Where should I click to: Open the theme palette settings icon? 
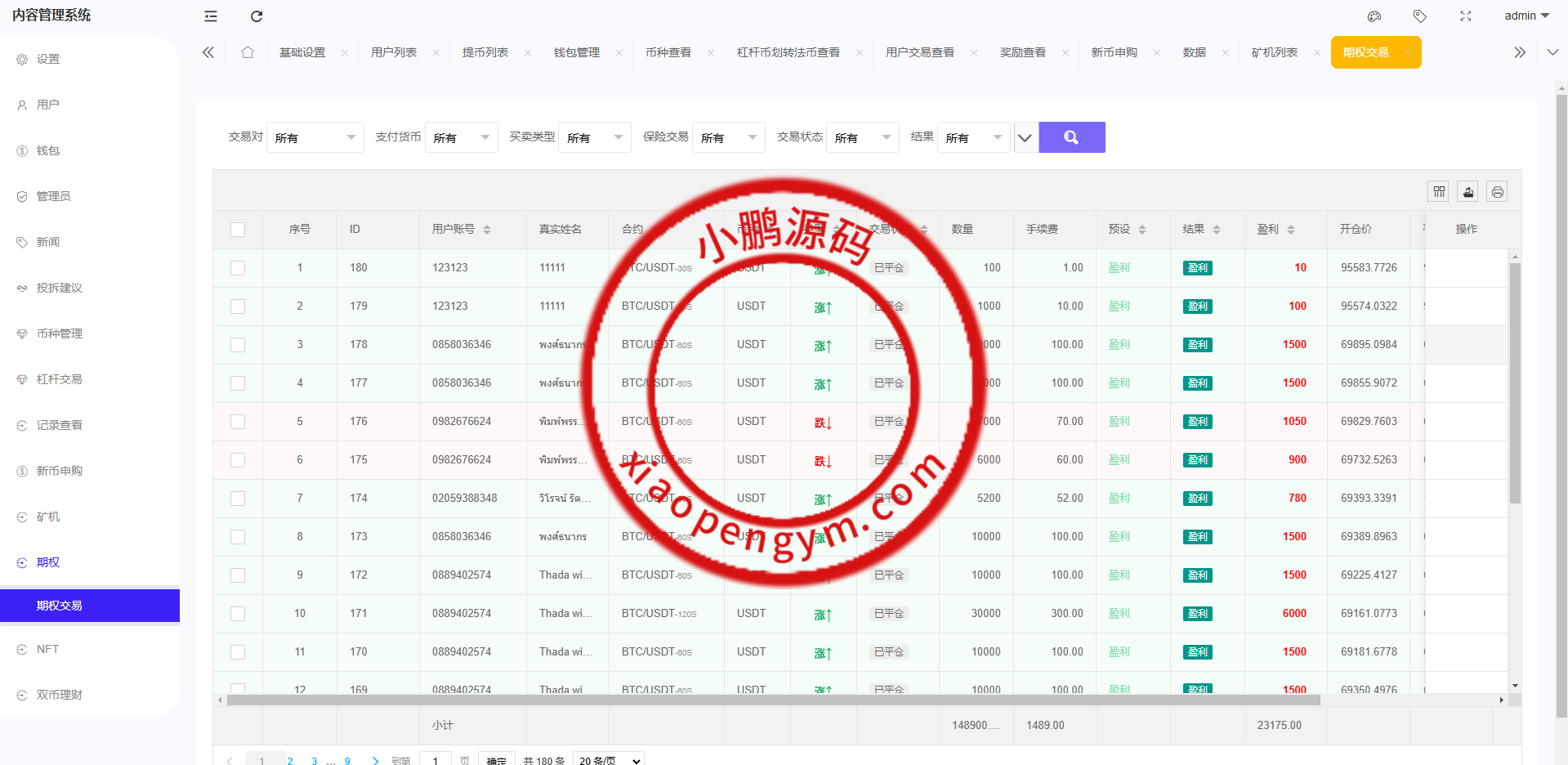(x=1374, y=16)
